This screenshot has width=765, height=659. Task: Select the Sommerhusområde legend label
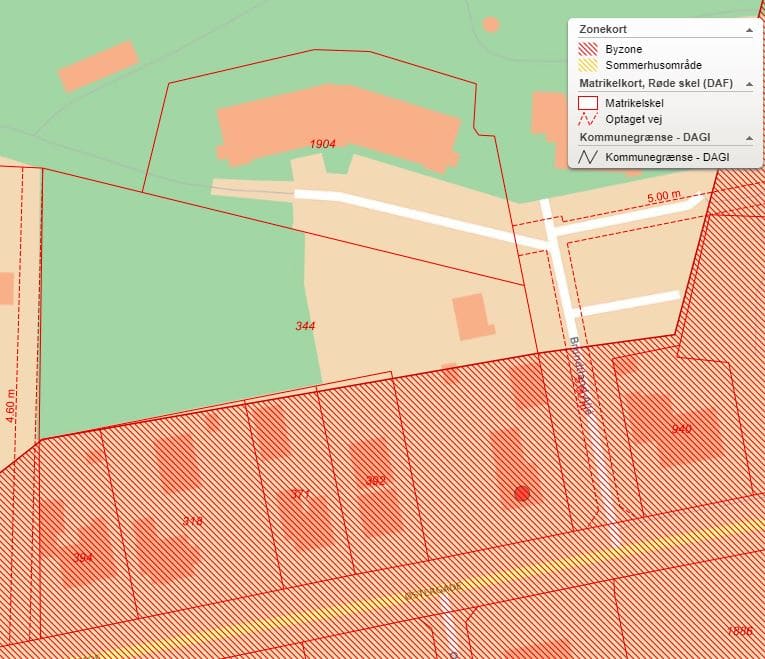point(646,65)
